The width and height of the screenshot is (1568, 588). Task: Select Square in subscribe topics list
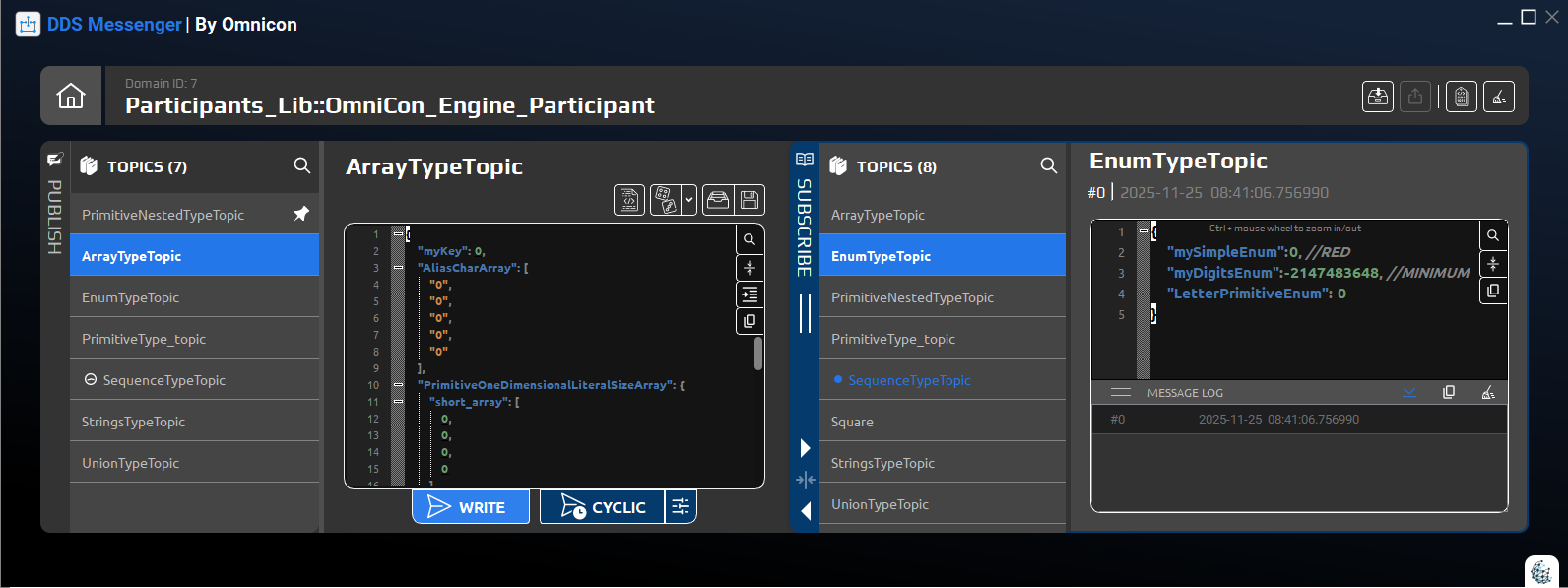pyautogui.click(x=852, y=422)
